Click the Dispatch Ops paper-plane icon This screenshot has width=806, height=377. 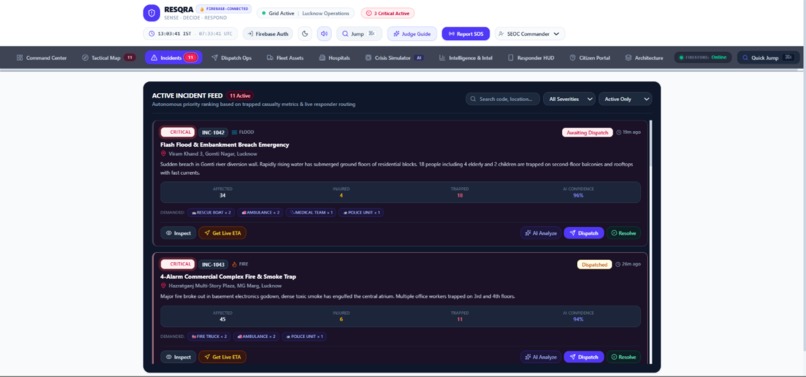click(215, 58)
